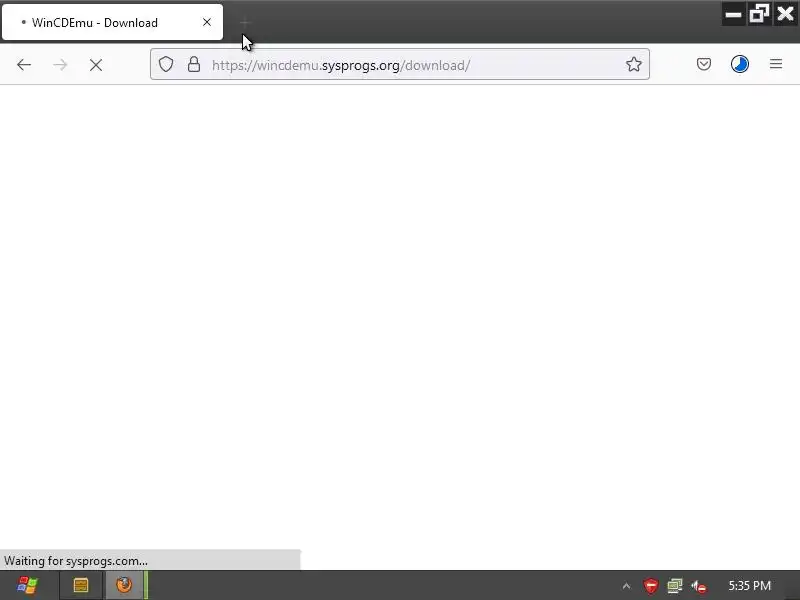Open tracking protection shield info
800x600 pixels.
[166, 64]
